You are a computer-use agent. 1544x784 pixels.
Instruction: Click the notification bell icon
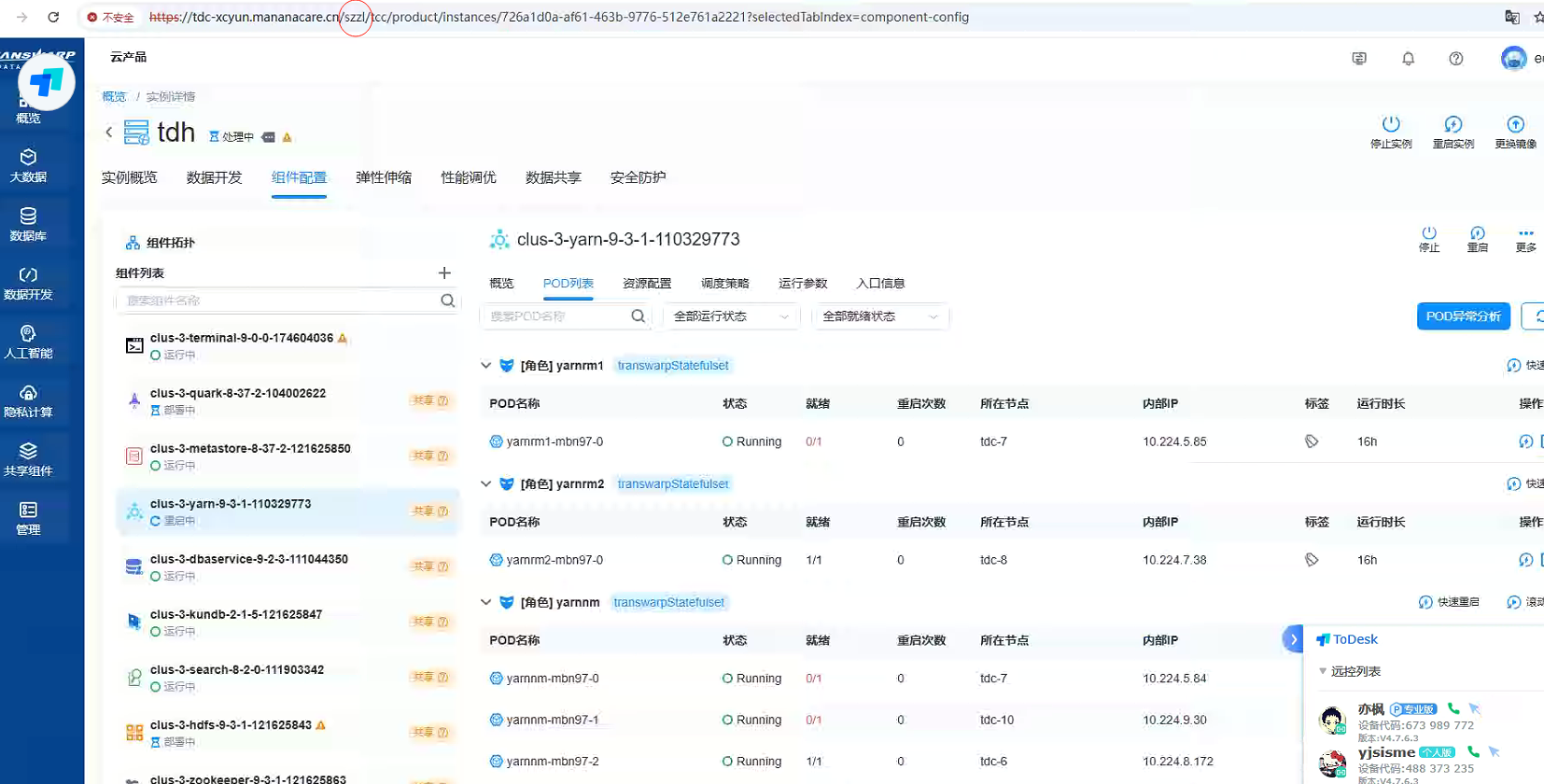[1408, 59]
